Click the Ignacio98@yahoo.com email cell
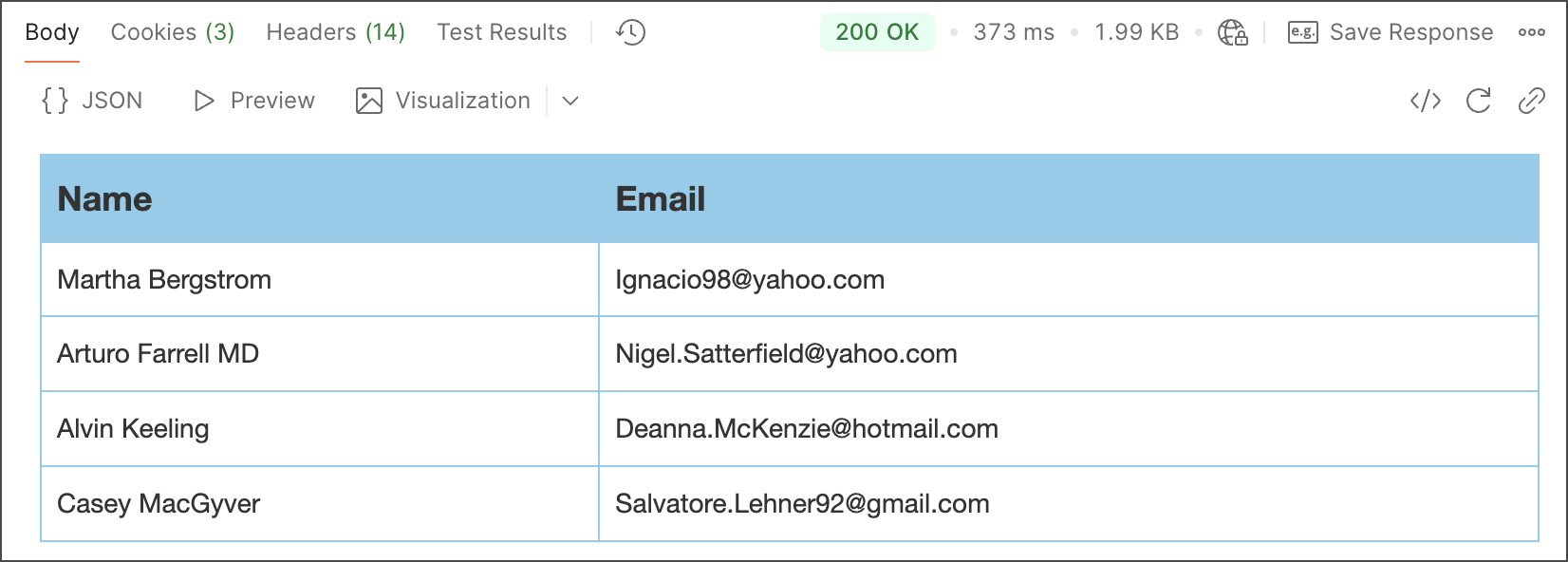The height and width of the screenshot is (562, 1568). pos(750,280)
